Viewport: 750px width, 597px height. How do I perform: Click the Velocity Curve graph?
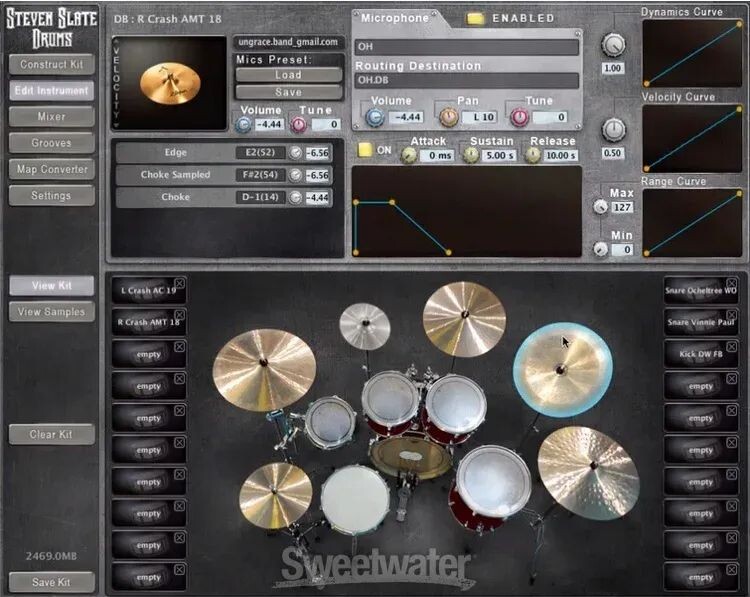(692, 138)
